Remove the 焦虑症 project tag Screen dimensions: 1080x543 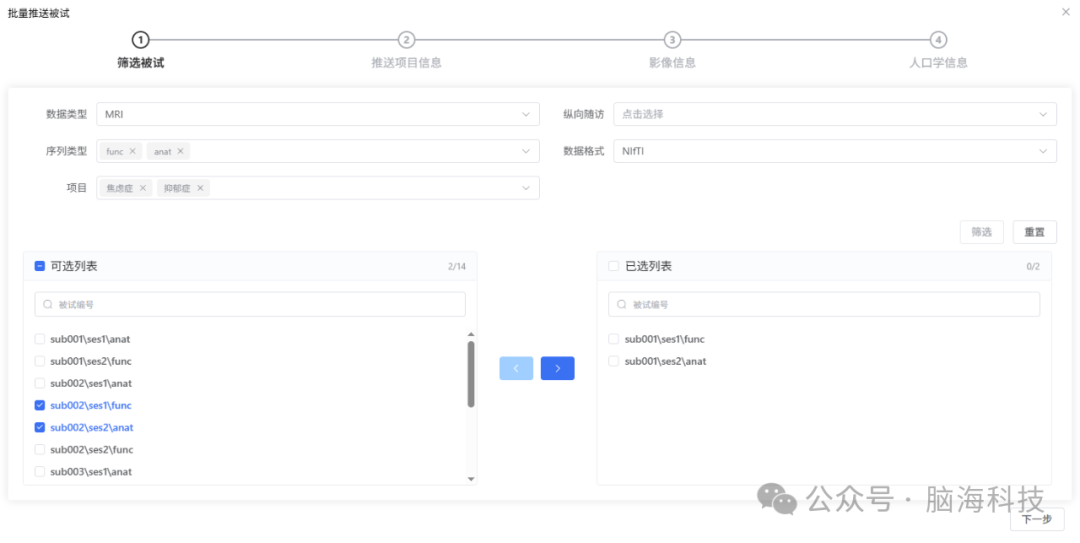143,188
